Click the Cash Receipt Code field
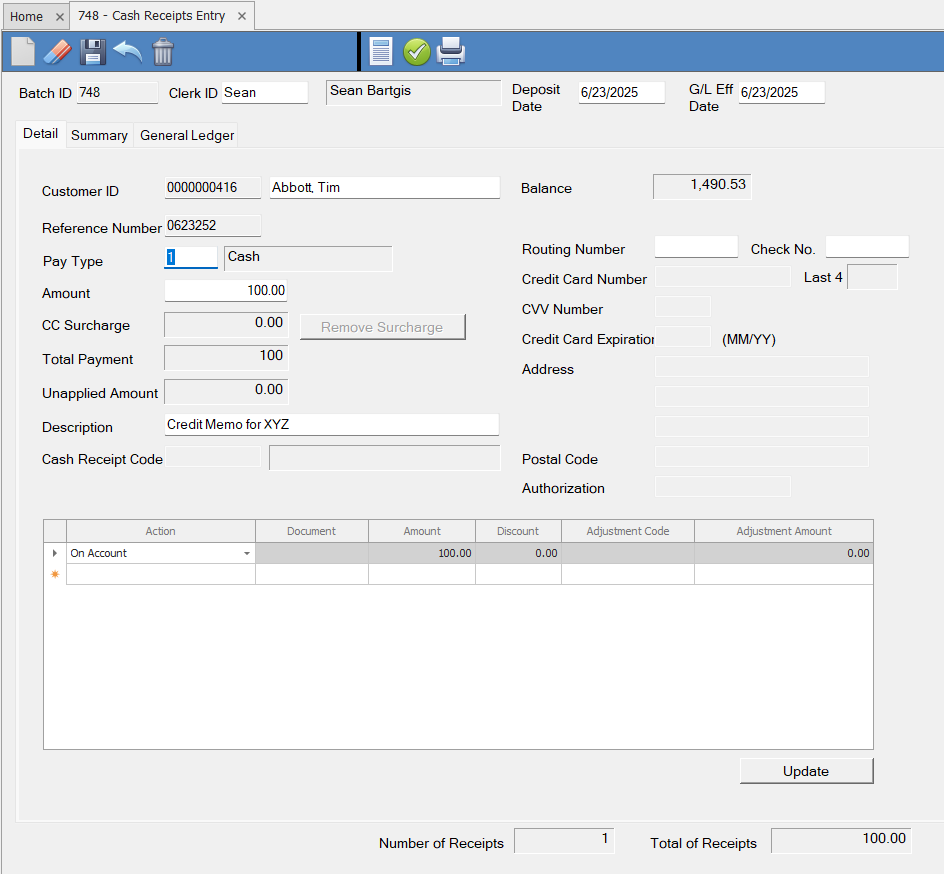The width and height of the screenshot is (944, 874). 213,456
